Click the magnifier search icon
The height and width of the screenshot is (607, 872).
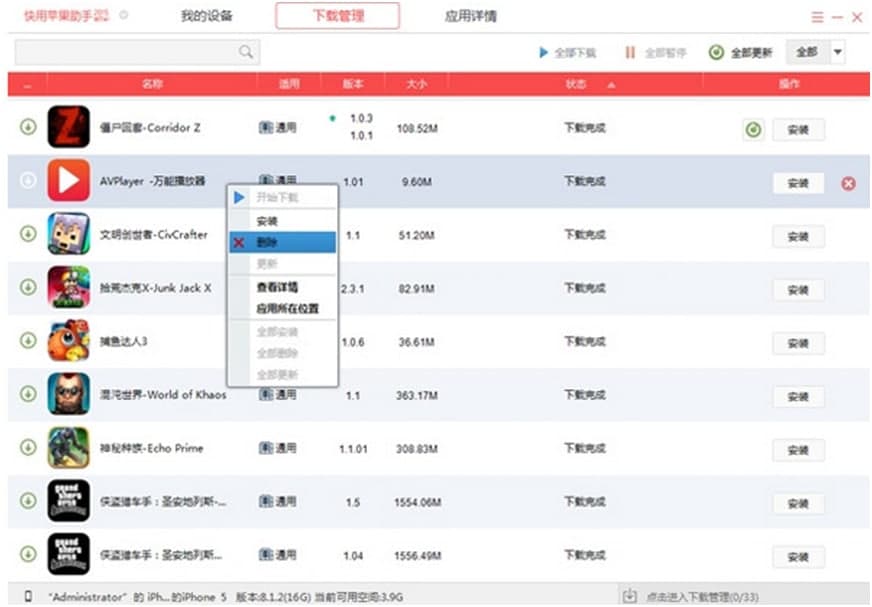246,52
